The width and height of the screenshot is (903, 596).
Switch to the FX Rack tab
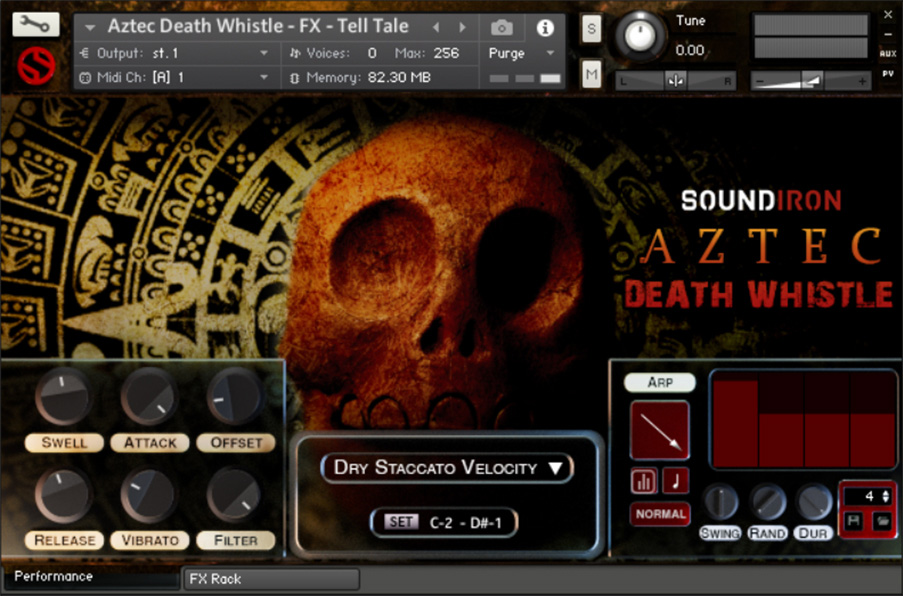(271, 579)
